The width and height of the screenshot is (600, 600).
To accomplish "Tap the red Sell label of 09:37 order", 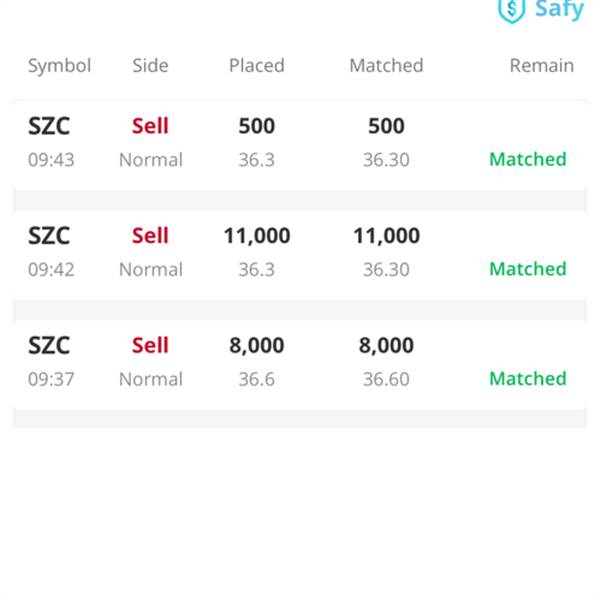I will click(x=150, y=346).
